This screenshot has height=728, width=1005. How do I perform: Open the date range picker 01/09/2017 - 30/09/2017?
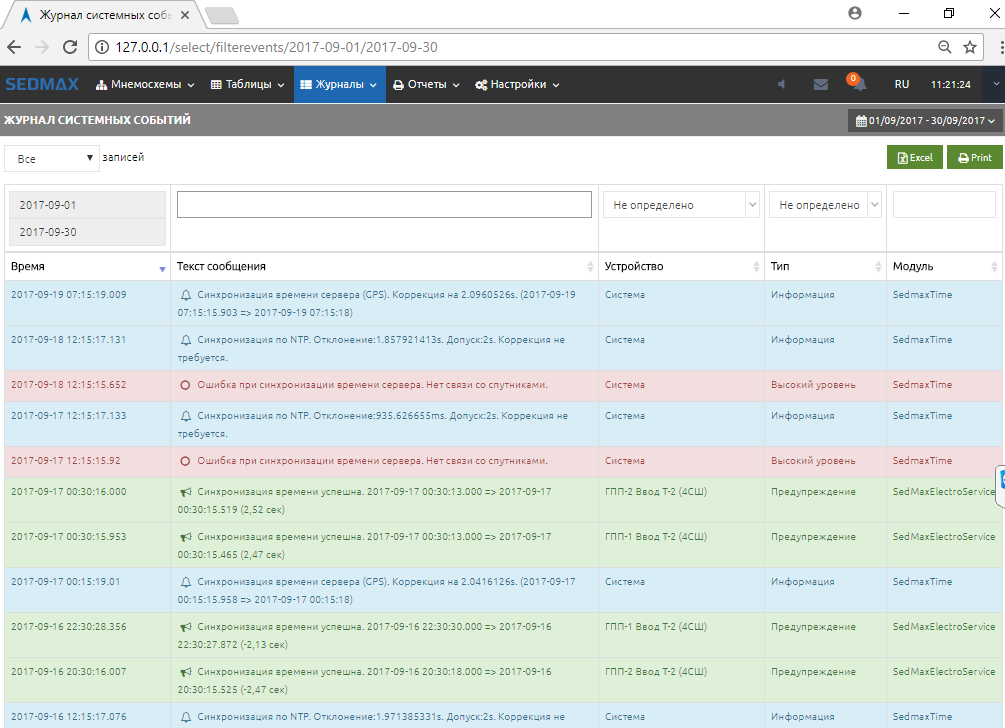pos(925,121)
